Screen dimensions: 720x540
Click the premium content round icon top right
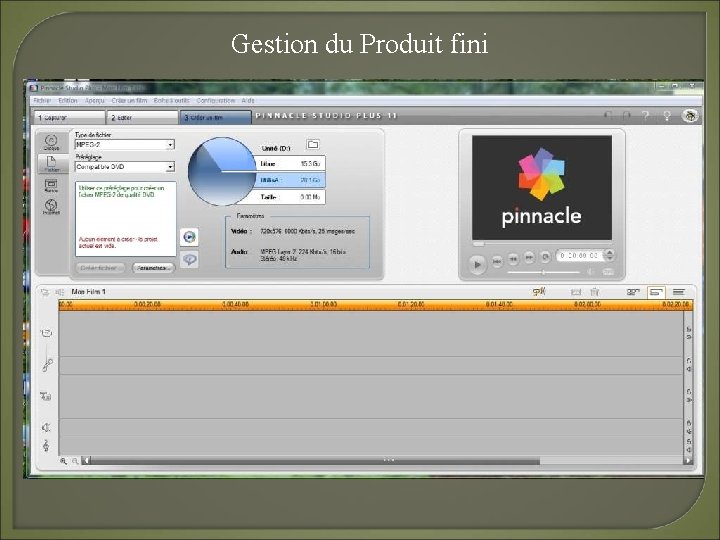pyautogui.click(x=690, y=116)
